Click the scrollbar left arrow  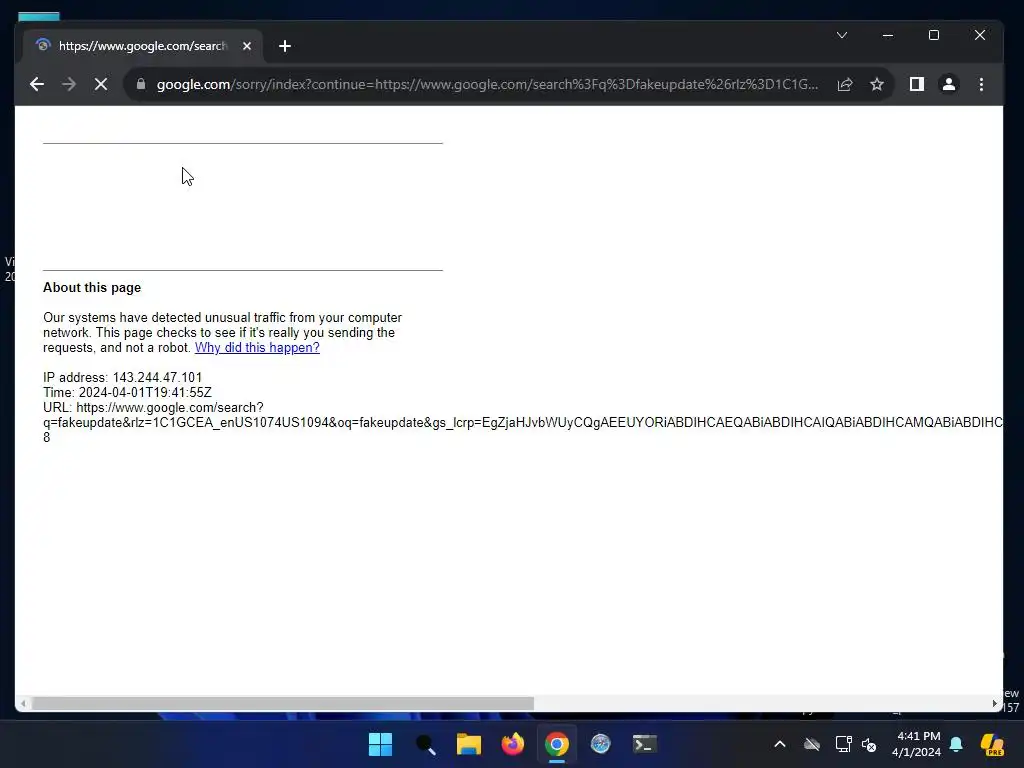23,703
